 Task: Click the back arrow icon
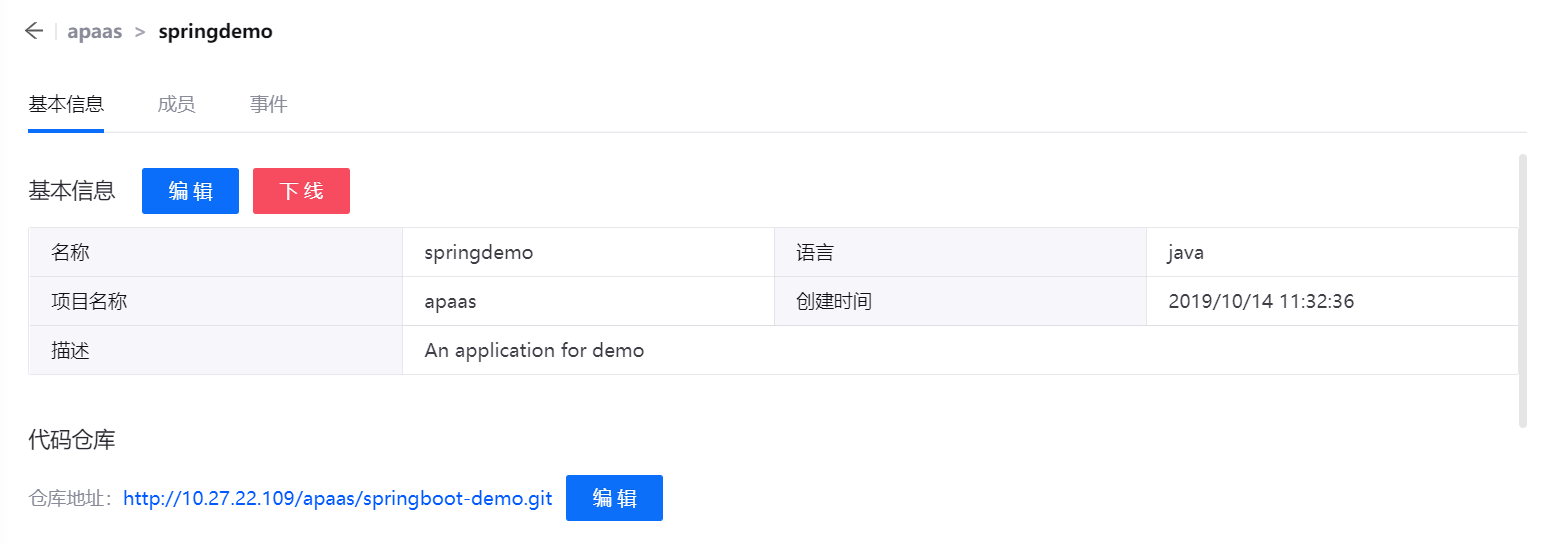click(34, 31)
